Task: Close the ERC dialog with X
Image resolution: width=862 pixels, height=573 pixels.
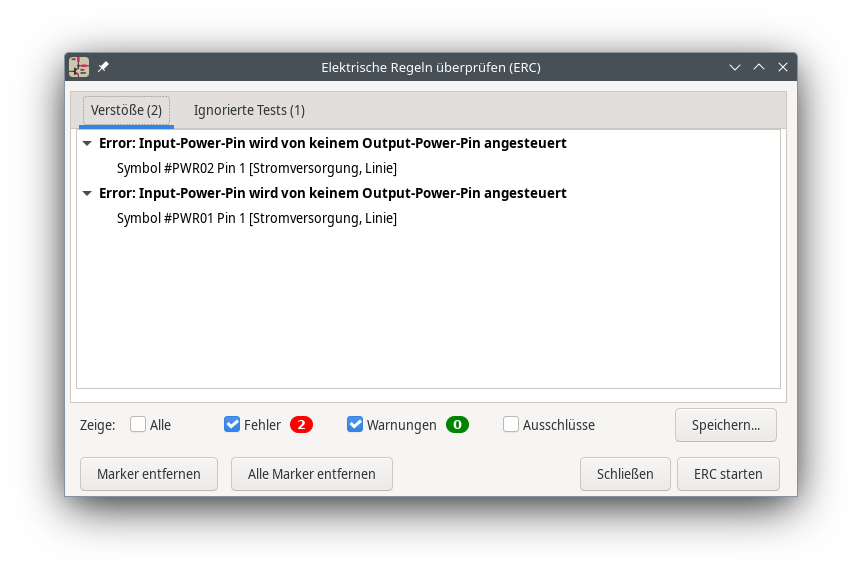Action: [x=783, y=67]
